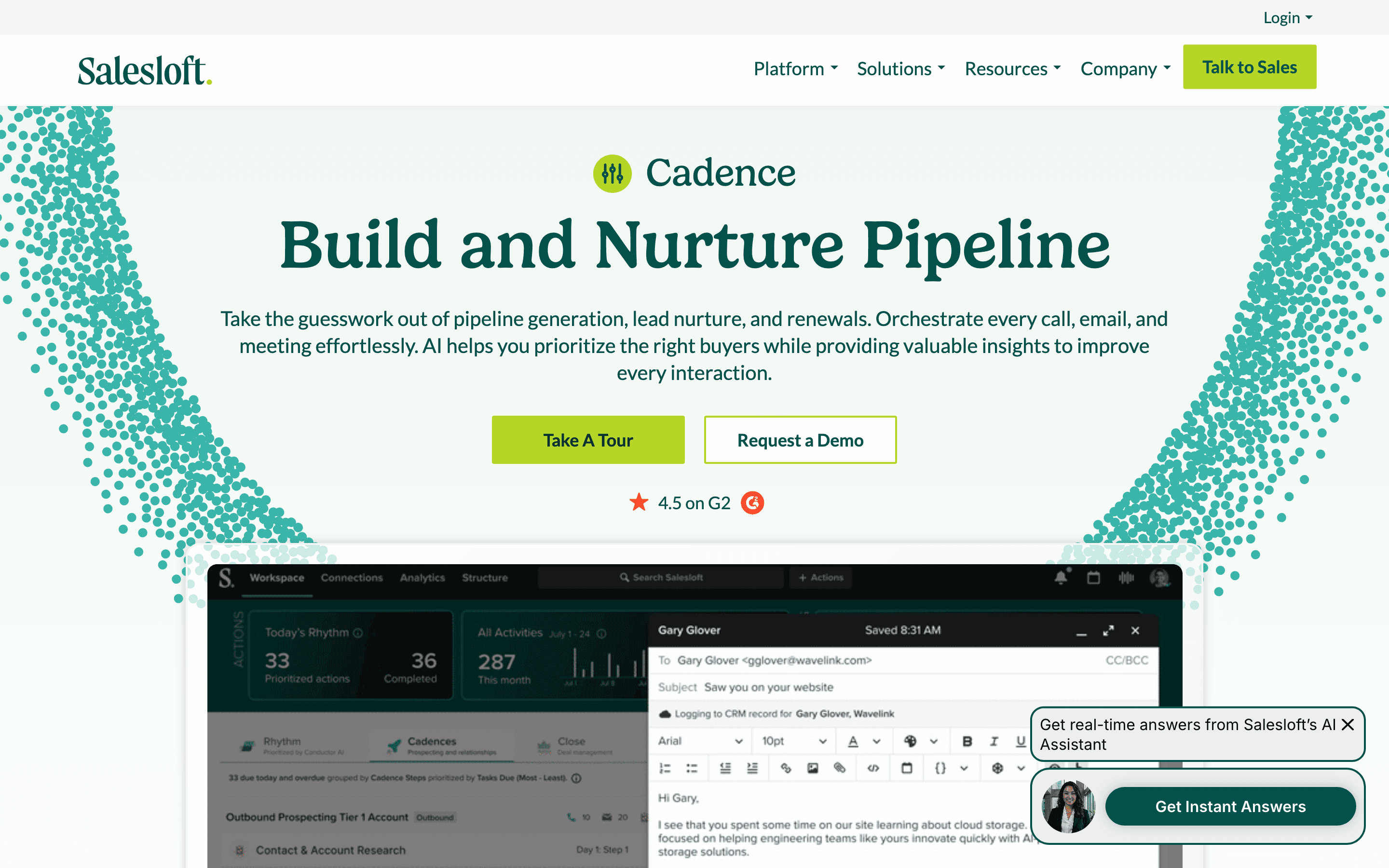Open the Resources menu

1012,68
